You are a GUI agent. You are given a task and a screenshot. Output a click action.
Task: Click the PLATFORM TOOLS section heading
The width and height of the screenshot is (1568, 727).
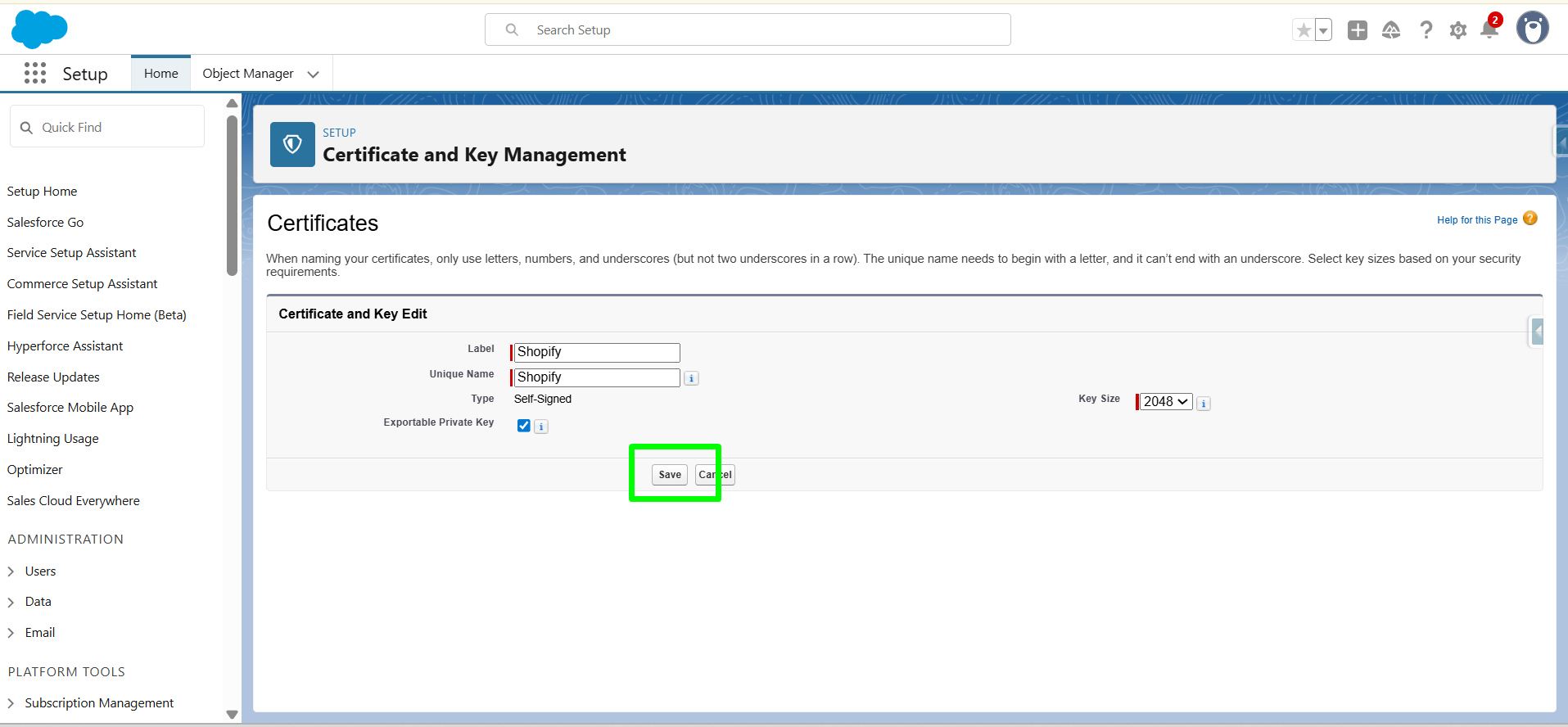[66, 672]
